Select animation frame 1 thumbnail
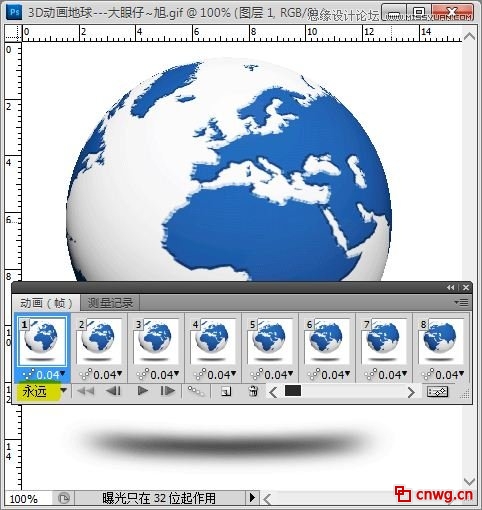Viewport: 482px width, 510px height. pyautogui.click(x=42, y=341)
